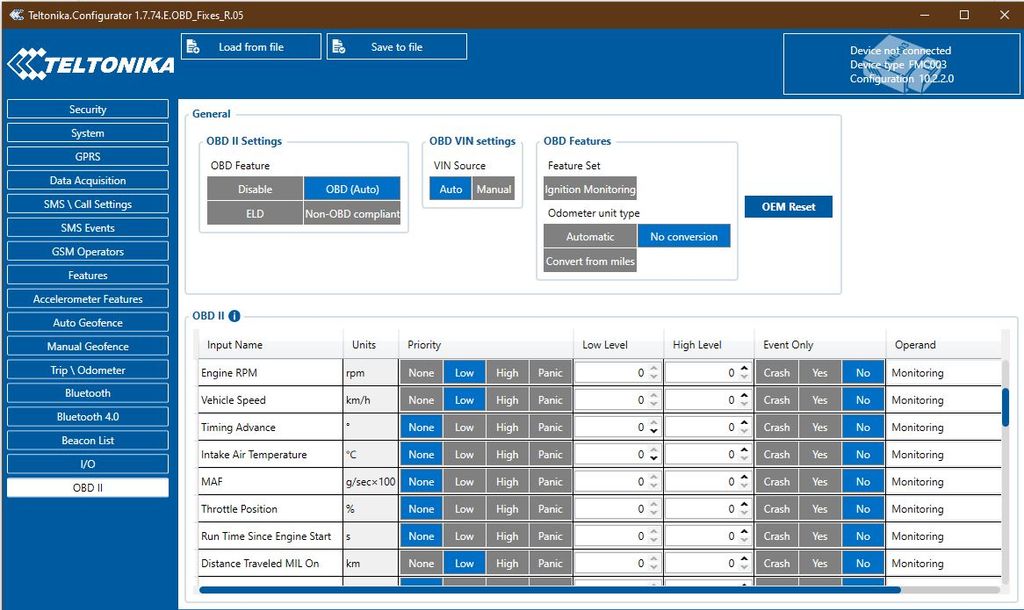1024x610 pixels.
Task: Set Timing Advance priority to High
Action: [x=507, y=427]
